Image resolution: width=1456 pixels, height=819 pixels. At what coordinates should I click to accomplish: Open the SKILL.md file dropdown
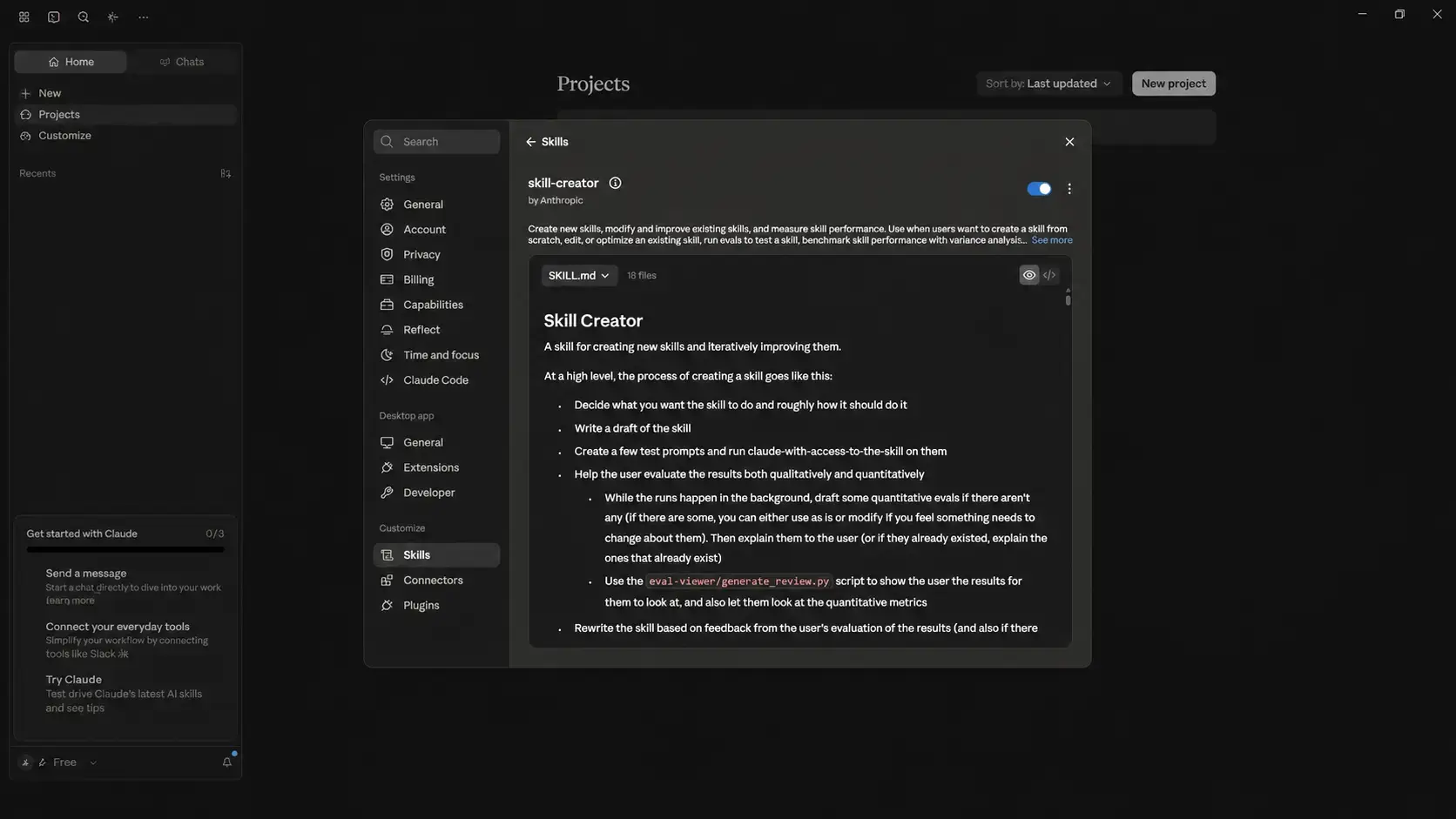(579, 276)
